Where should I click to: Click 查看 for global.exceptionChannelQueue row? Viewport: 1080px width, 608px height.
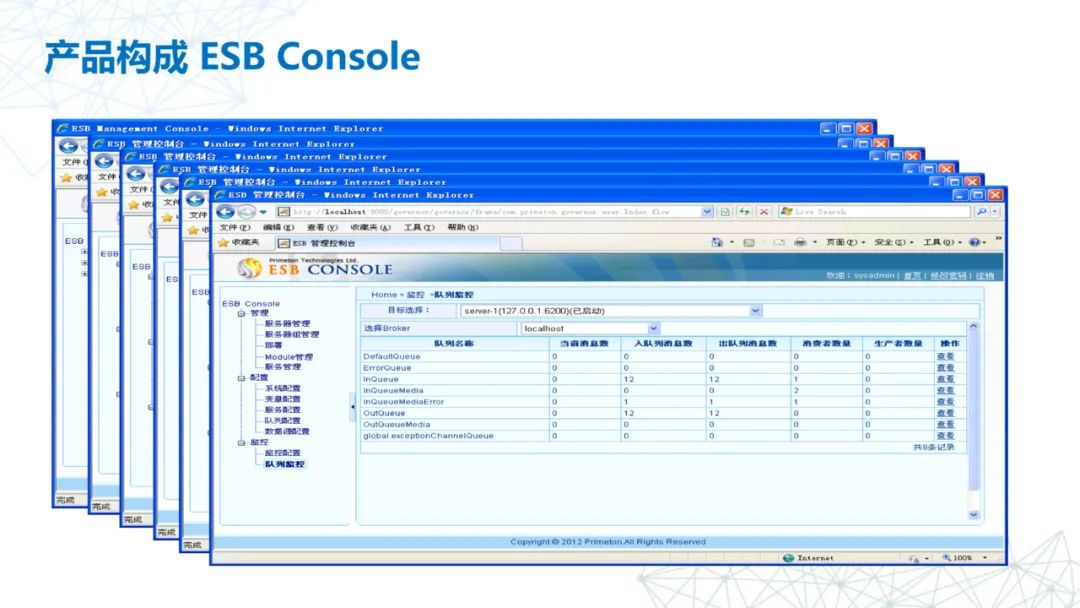click(945, 436)
